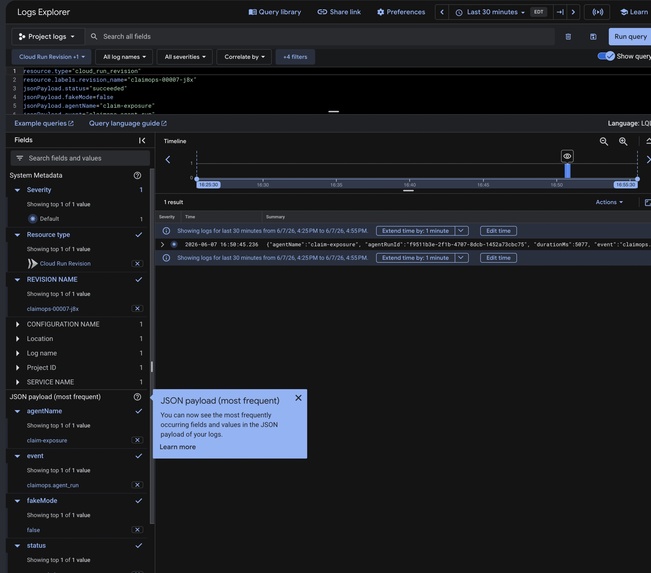Collapse the status field

click(x=17, y=546)
